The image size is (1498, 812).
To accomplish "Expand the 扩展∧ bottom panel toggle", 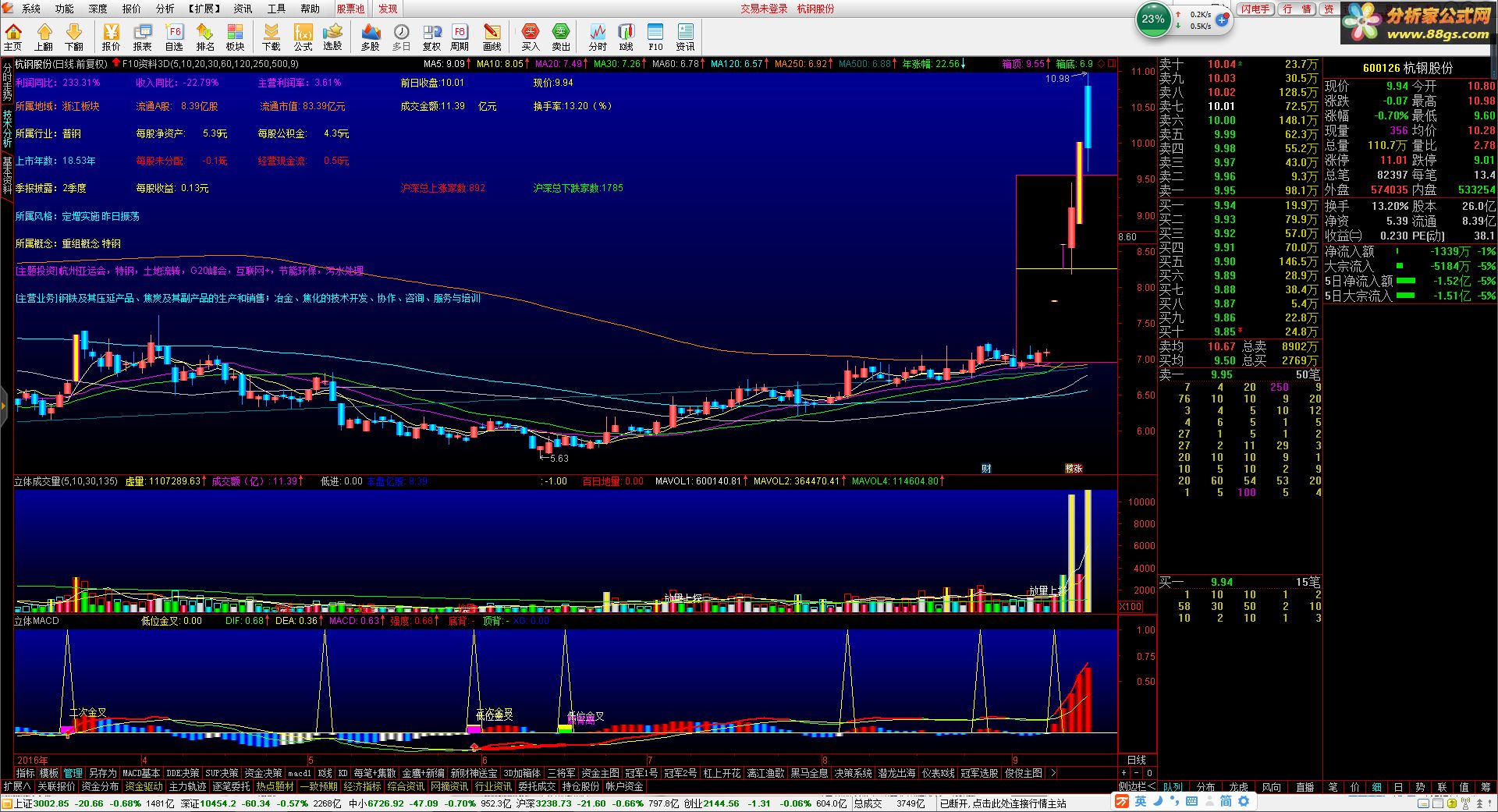I will (17, 786).
